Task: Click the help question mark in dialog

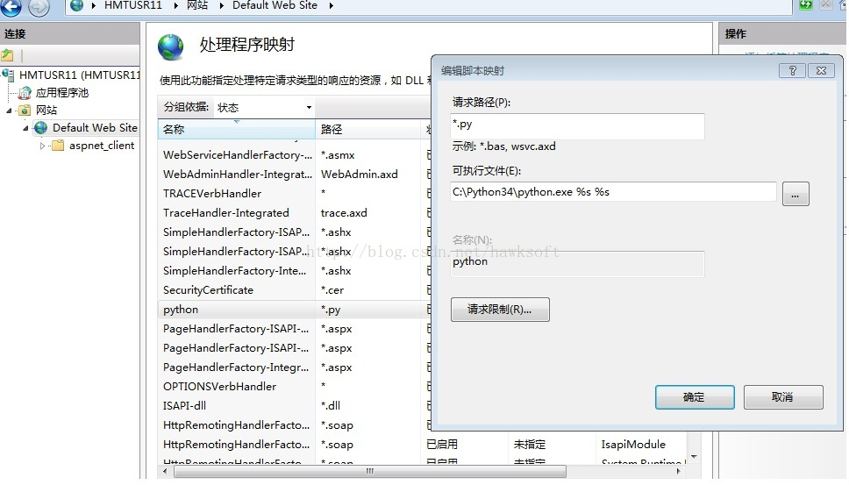Action: [791, 71]
